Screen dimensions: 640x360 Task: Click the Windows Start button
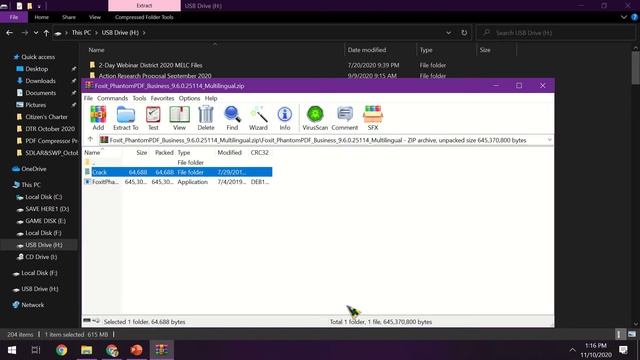(12, 350)
